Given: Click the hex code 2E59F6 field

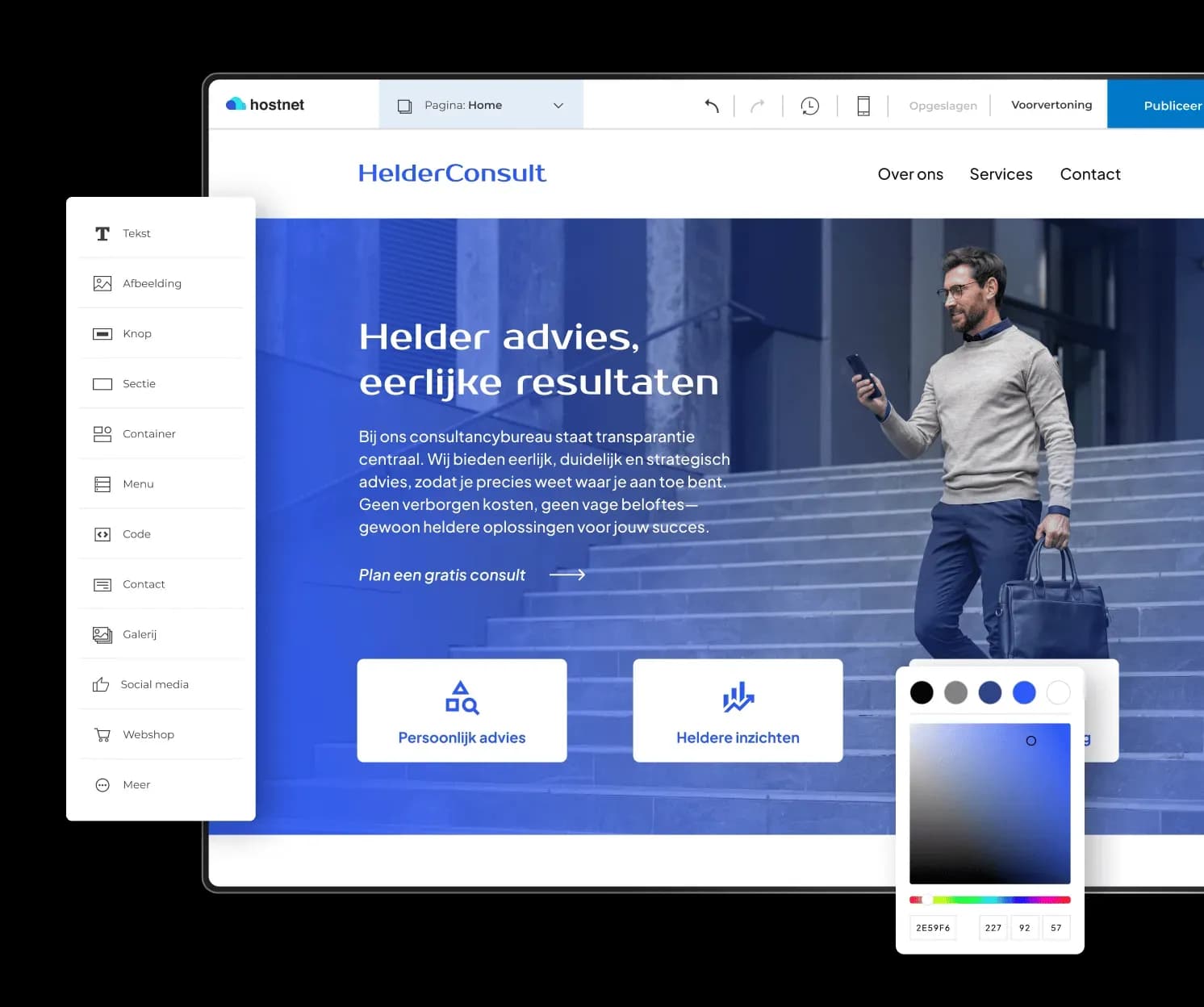Looking at the screenshot, I should pyautogui.click(x=933, y=928).
